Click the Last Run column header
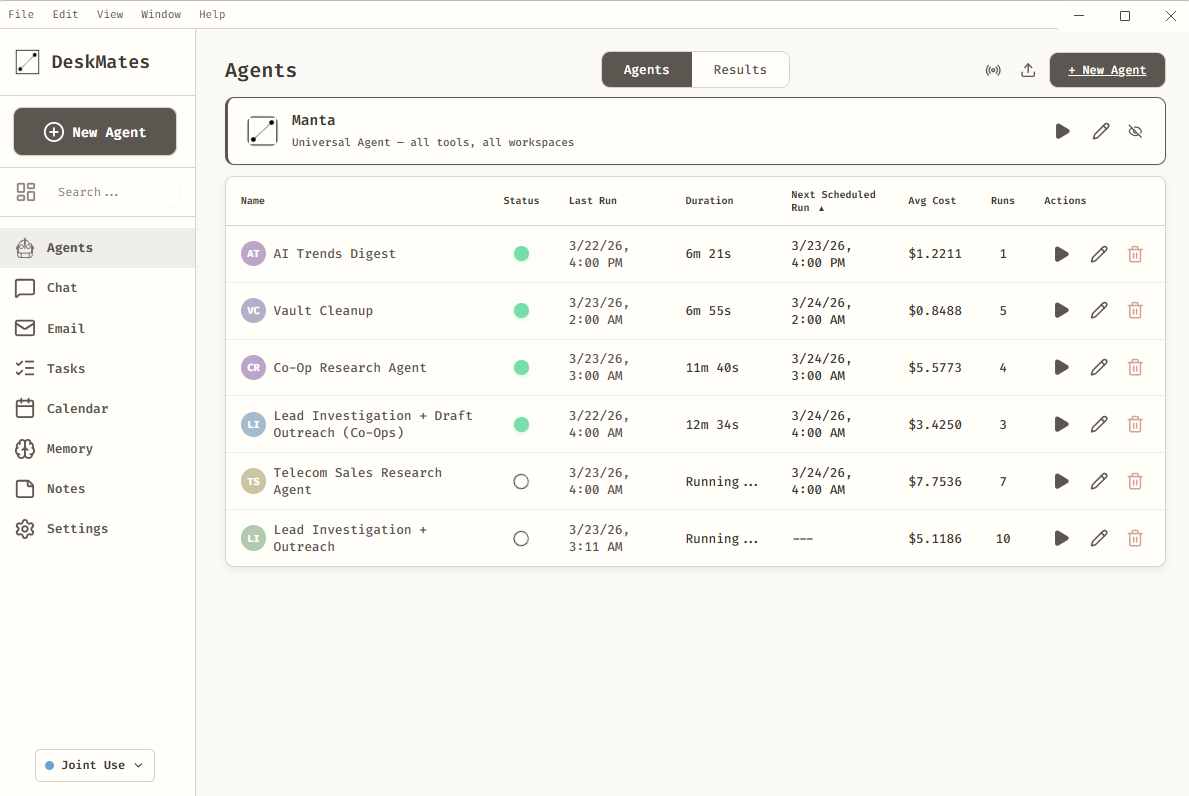The width and height of the screenshot is (1189, 796). point(592,201)
